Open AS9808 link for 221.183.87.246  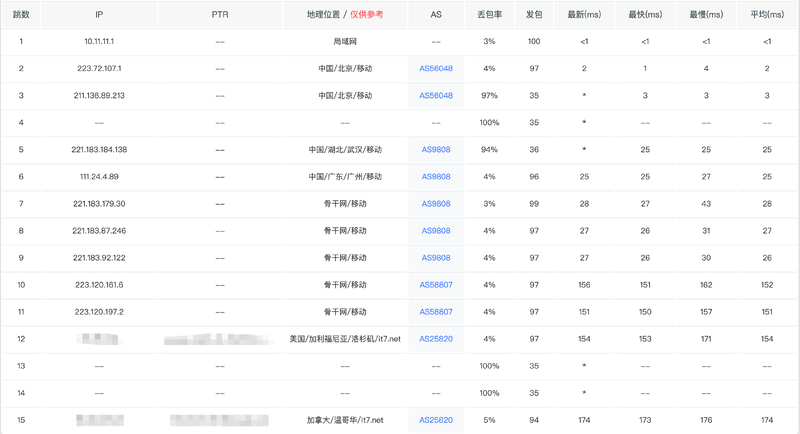(436, 231)
